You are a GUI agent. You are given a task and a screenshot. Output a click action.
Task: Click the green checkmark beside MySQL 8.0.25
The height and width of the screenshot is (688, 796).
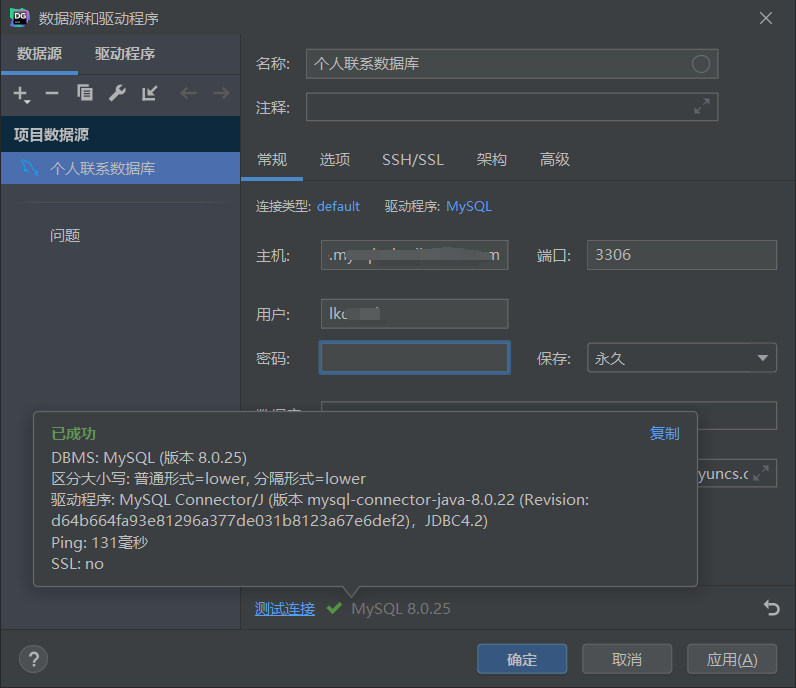pyautogui.click(x=334, y=608)
